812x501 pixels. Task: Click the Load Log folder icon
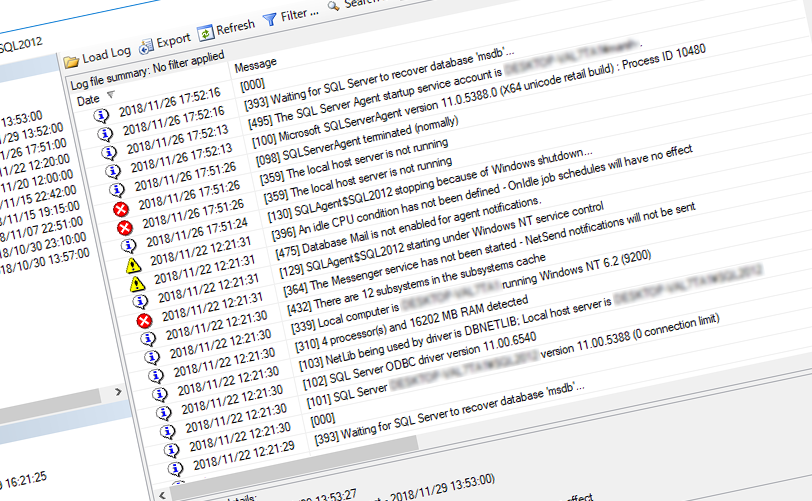[x=71, y=62]
